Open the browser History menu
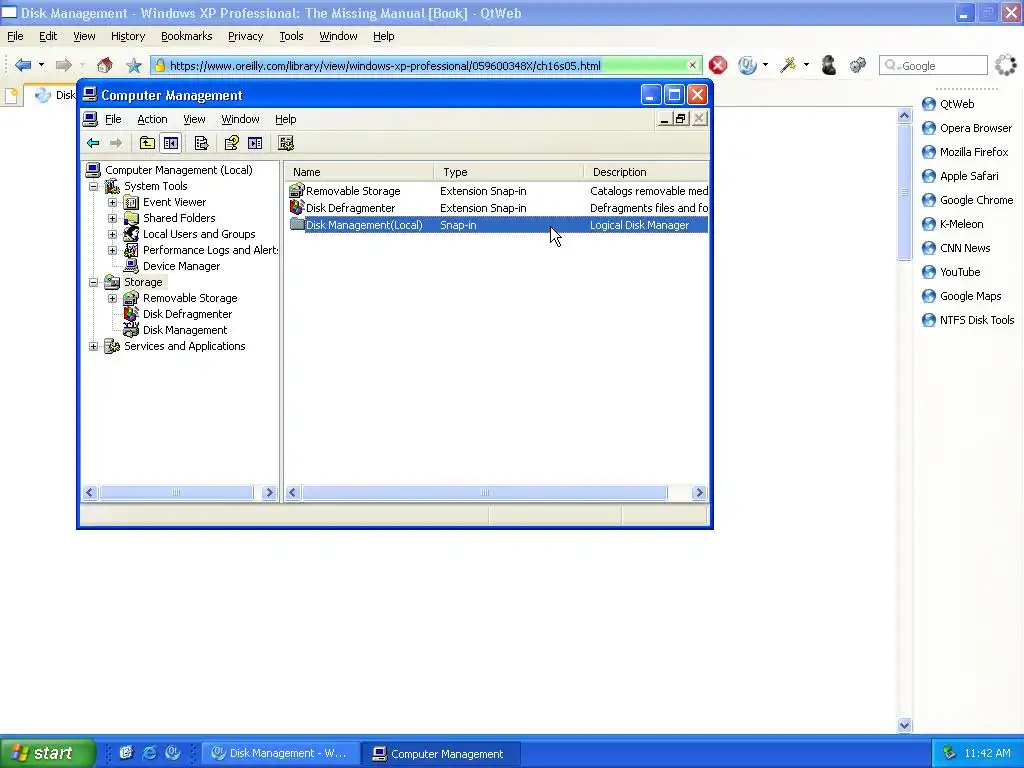The image size is (1024, 768). [x=127, y=36]
